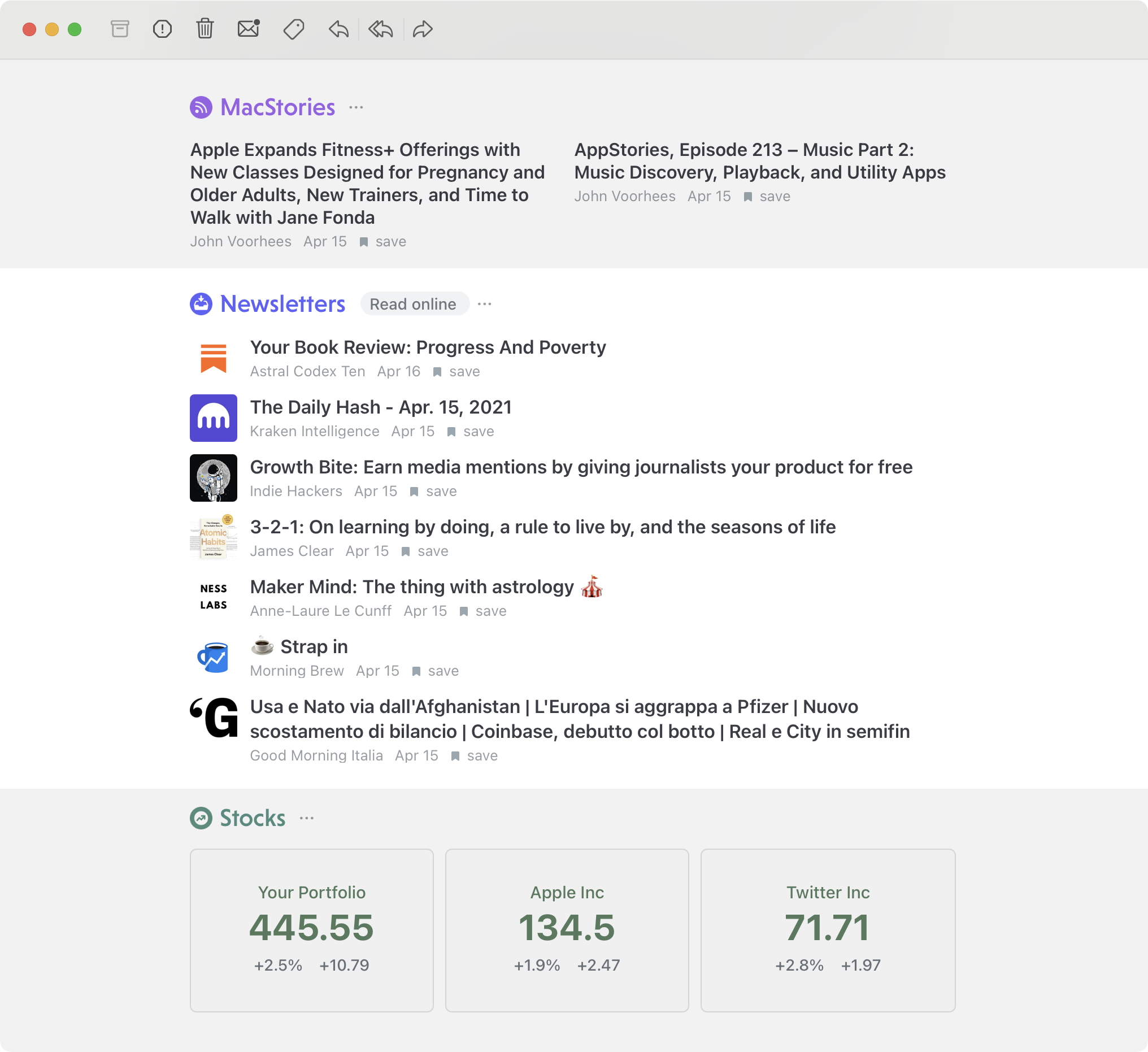This screenshot has width=1148, height=1052.
Task: Open The Daily Hash - Apr. 15, 2021
Action: click(x=381, y=407)
